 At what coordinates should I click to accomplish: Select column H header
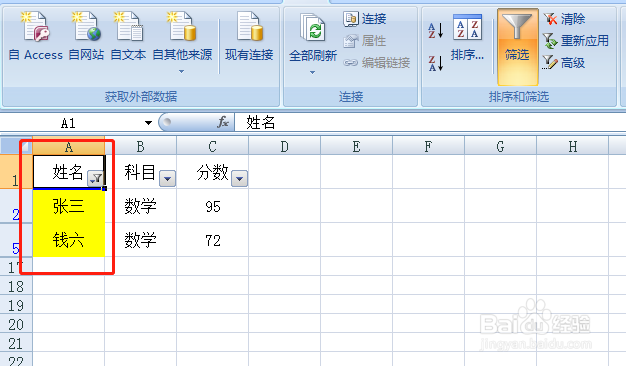[573, 146]
